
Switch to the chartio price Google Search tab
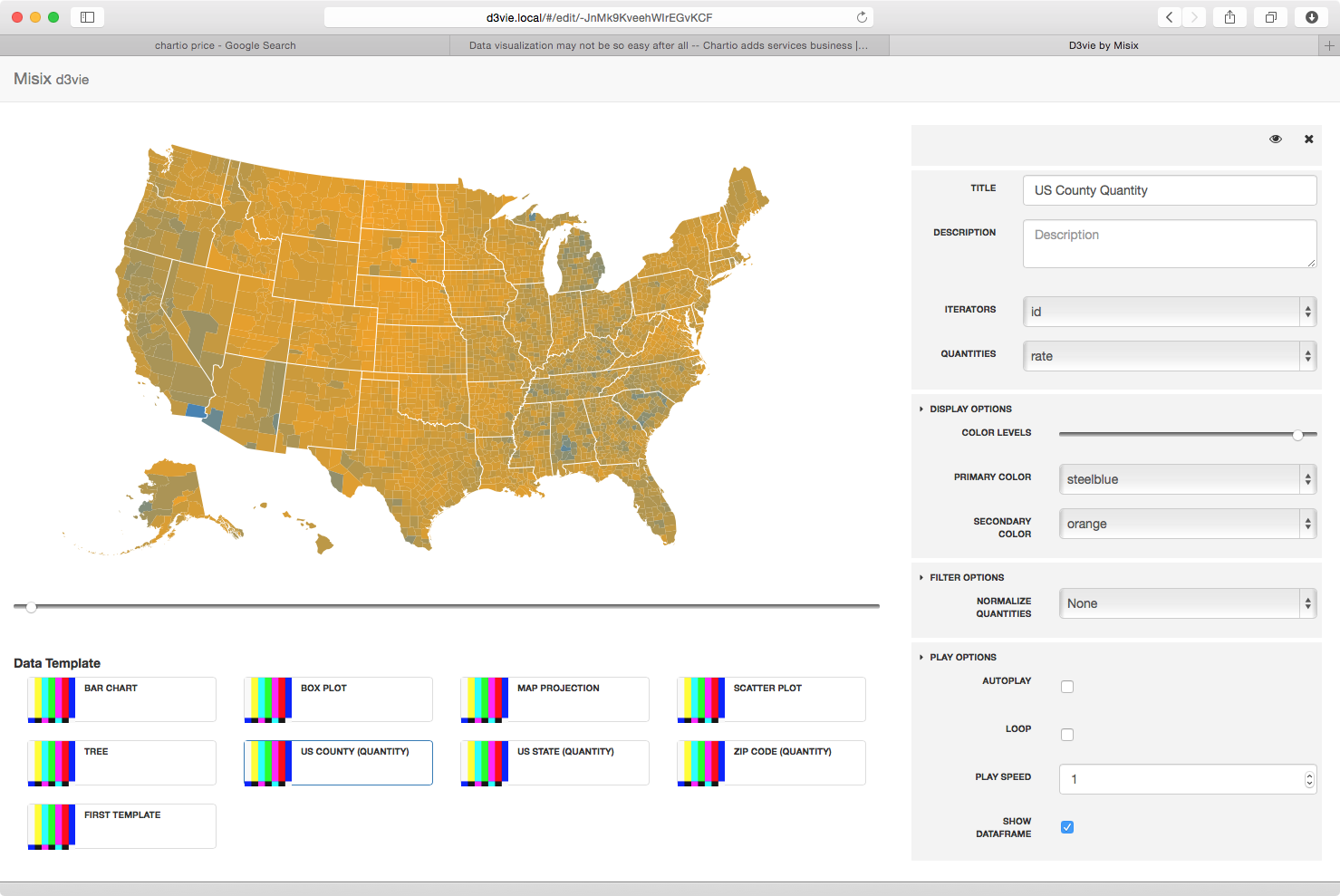coord(225,45)
